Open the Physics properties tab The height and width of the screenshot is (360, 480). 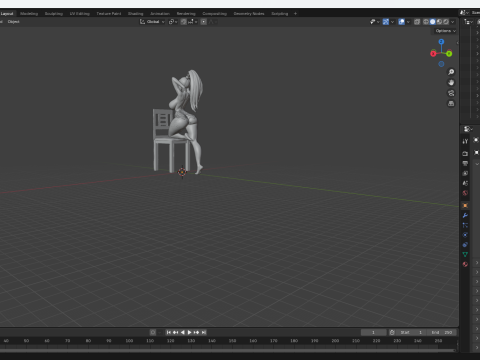465,235
